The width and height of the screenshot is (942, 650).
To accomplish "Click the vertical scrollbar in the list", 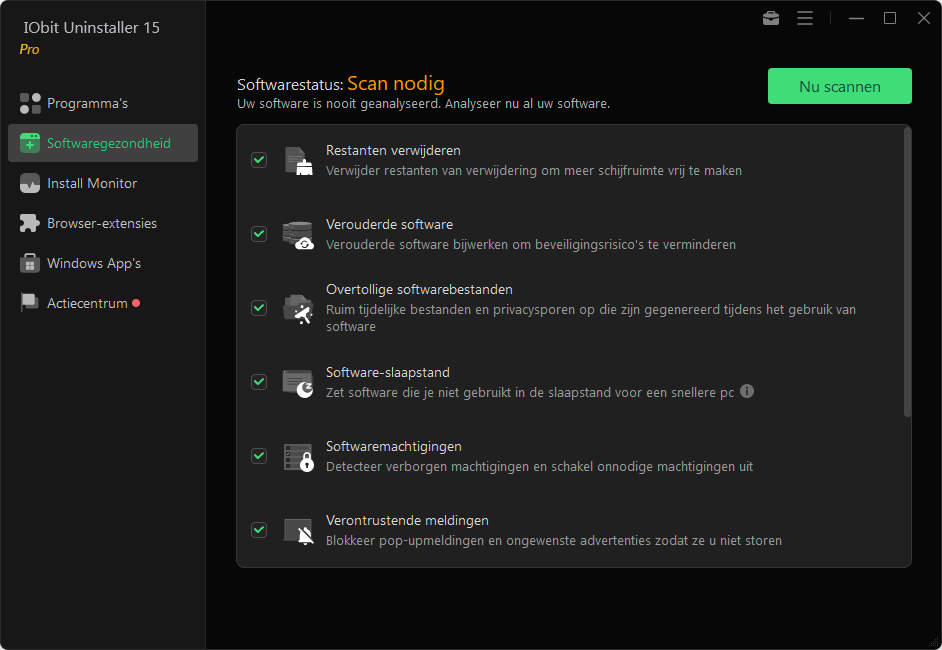I will (x=907, y=270).
